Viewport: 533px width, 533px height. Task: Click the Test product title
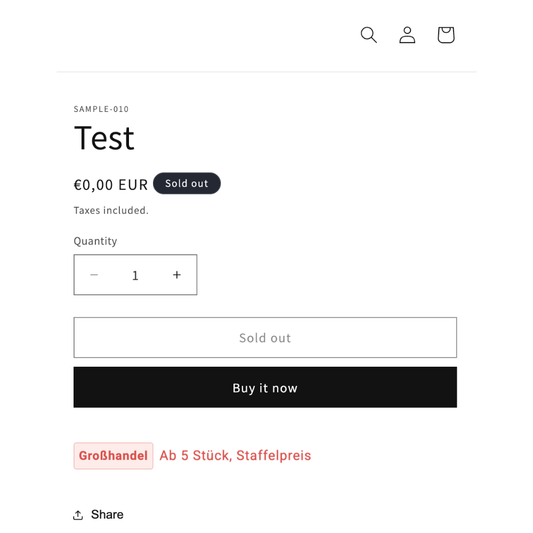(104, 138)
